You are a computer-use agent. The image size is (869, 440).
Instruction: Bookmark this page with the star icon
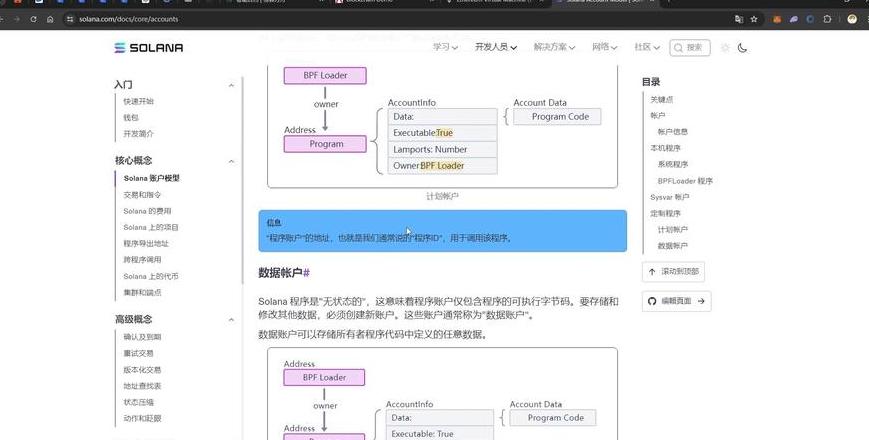click(x=754, y=19)
